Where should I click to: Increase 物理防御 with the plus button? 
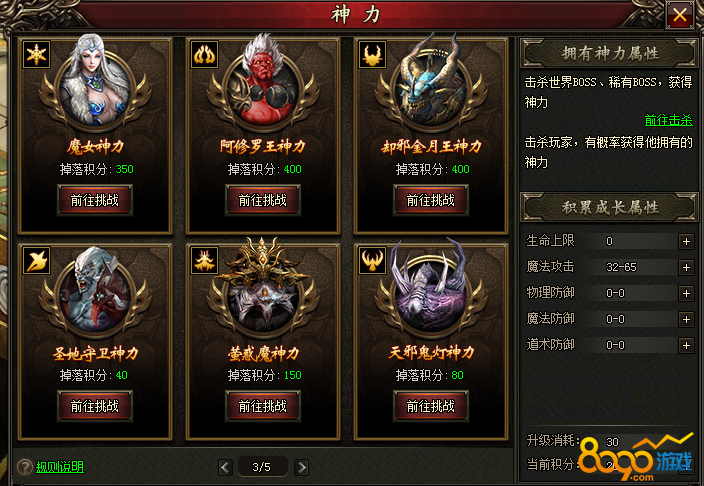click(686, 293)
